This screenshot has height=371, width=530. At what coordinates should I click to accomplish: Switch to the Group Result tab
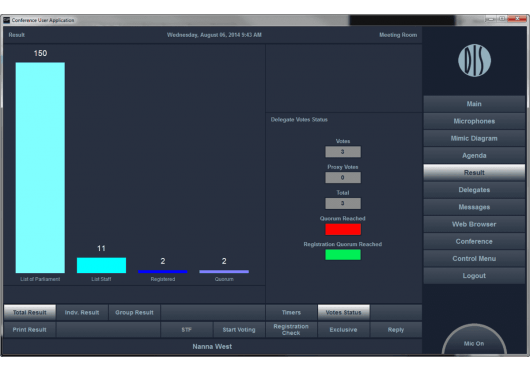pos(134,313)
